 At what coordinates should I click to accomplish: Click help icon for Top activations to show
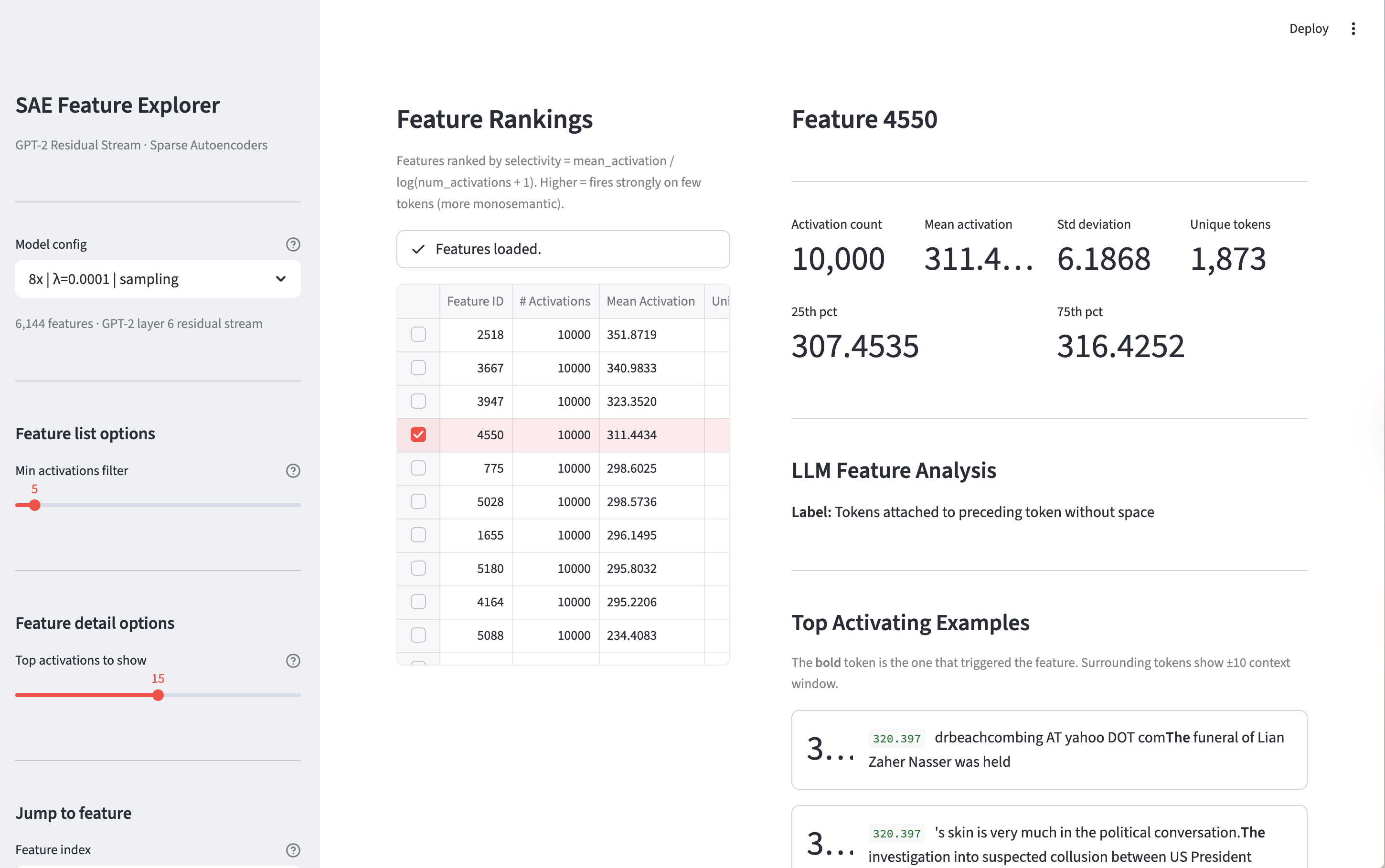pyautogui.click(x=293, y=661)
